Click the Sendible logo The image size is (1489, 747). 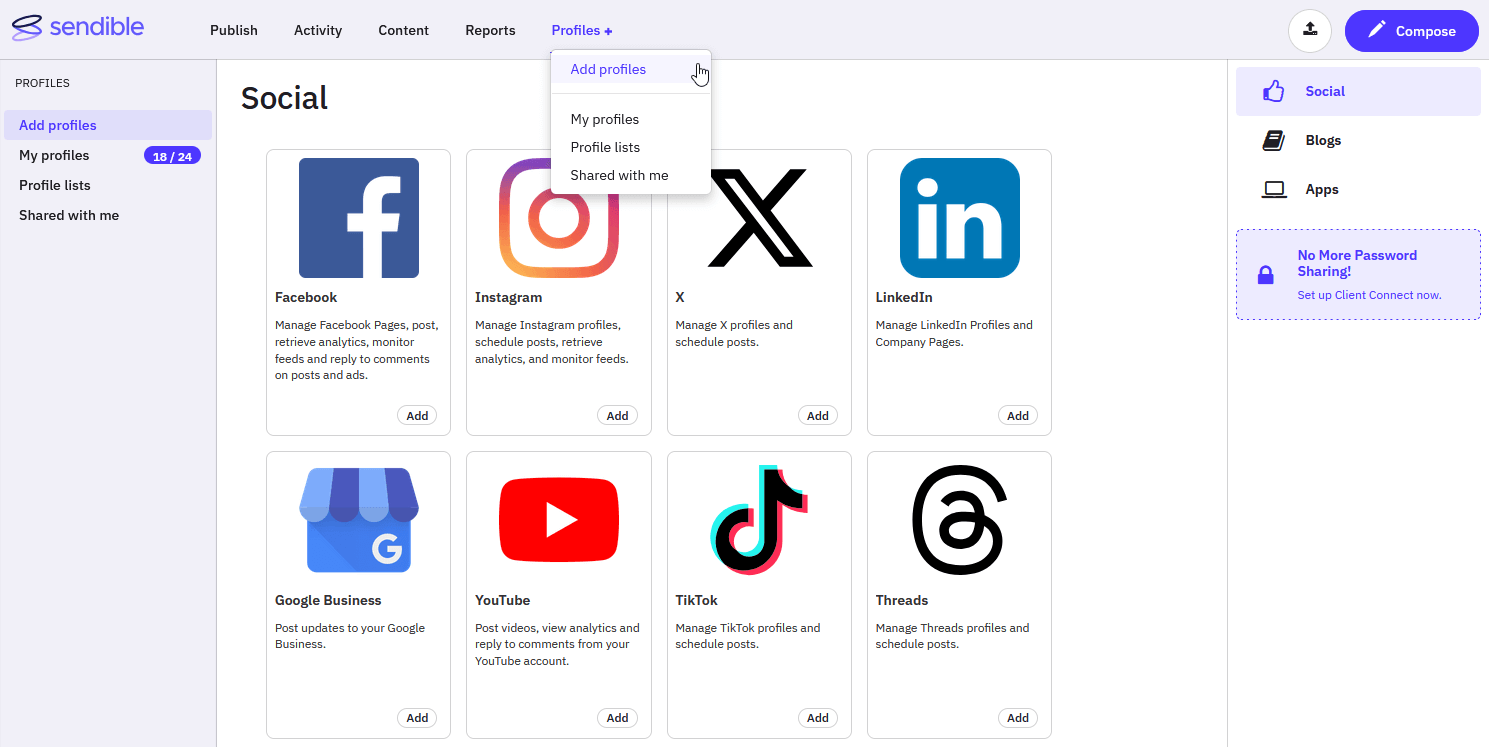coord(79,28)
